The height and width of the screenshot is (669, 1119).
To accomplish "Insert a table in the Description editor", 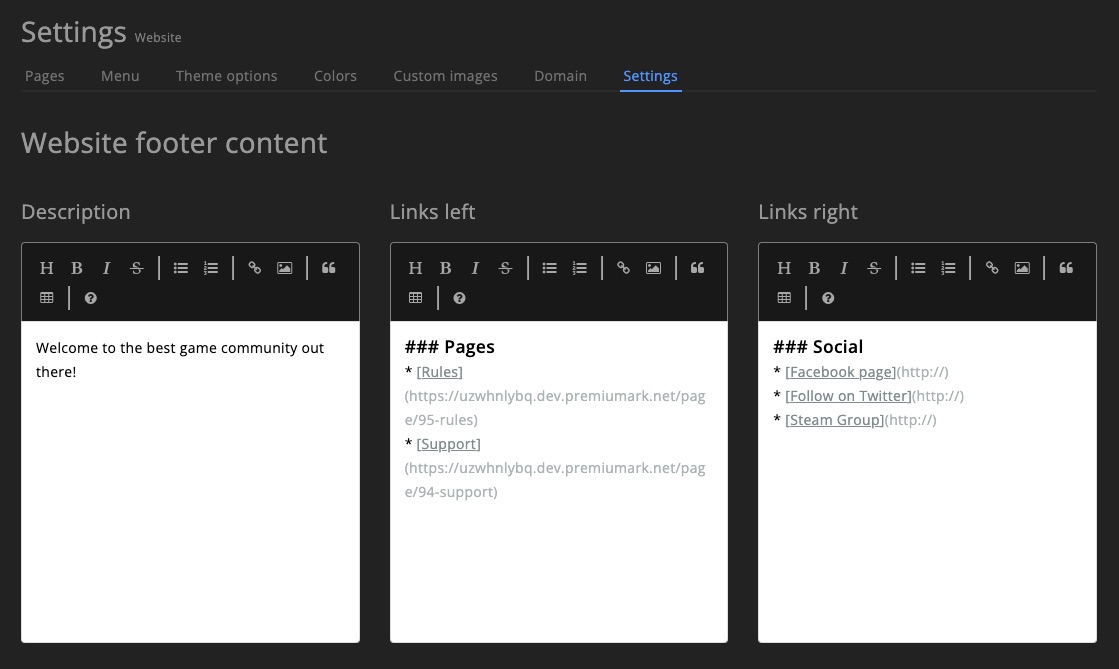I will click(x=46, y=297).
